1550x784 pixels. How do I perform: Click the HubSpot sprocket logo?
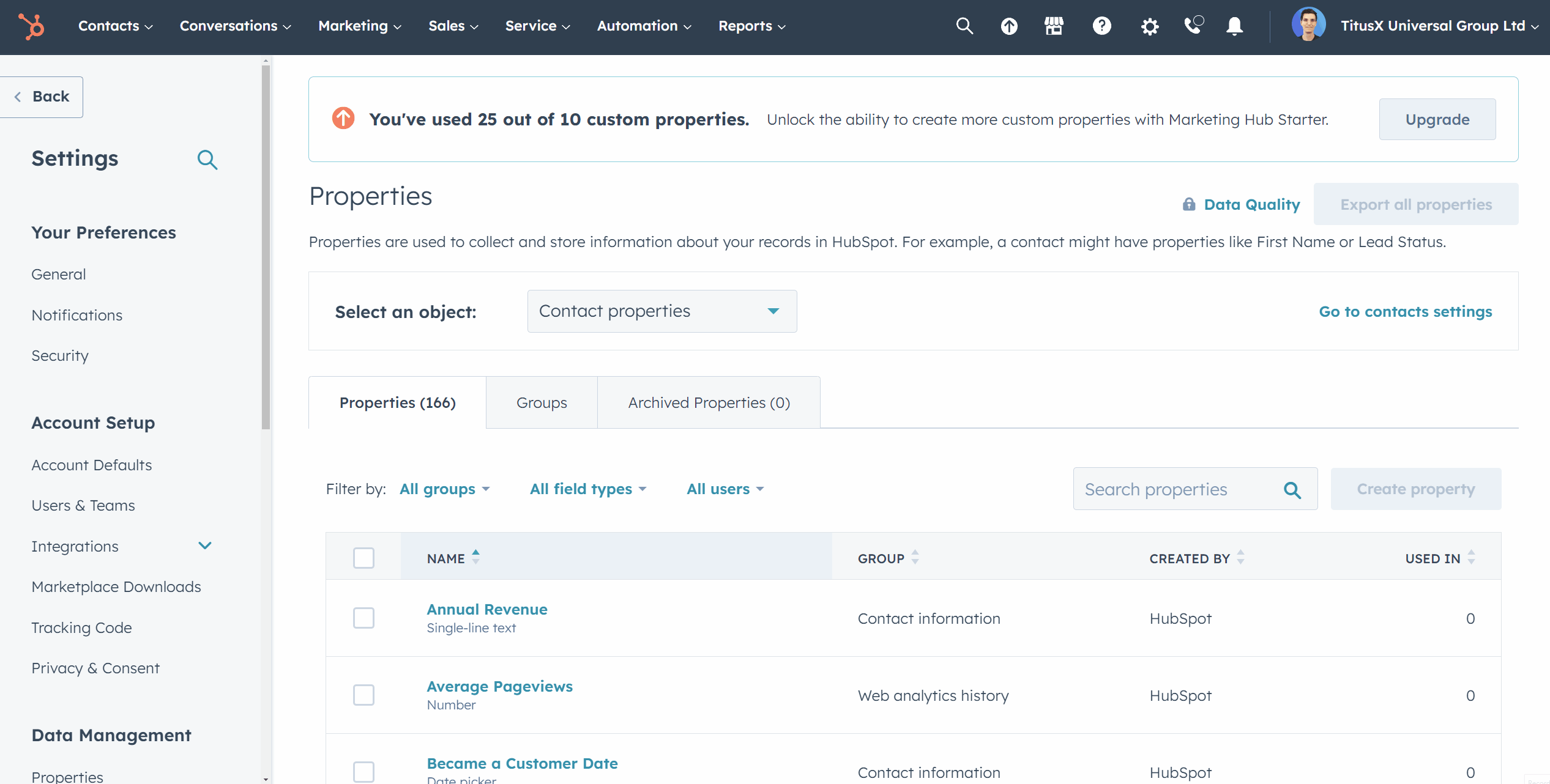31,26
